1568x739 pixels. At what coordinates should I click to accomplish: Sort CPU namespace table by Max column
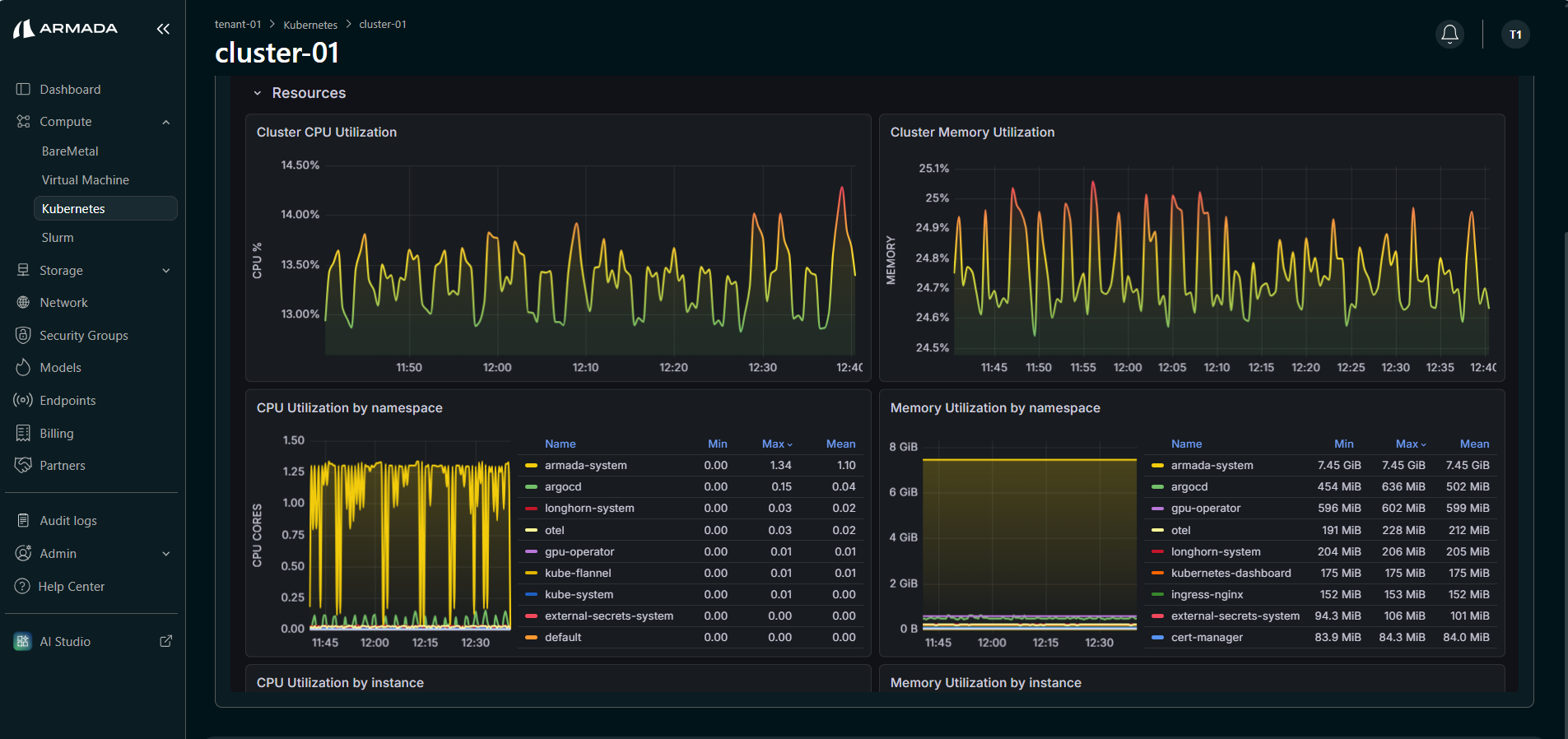[776, 444]
